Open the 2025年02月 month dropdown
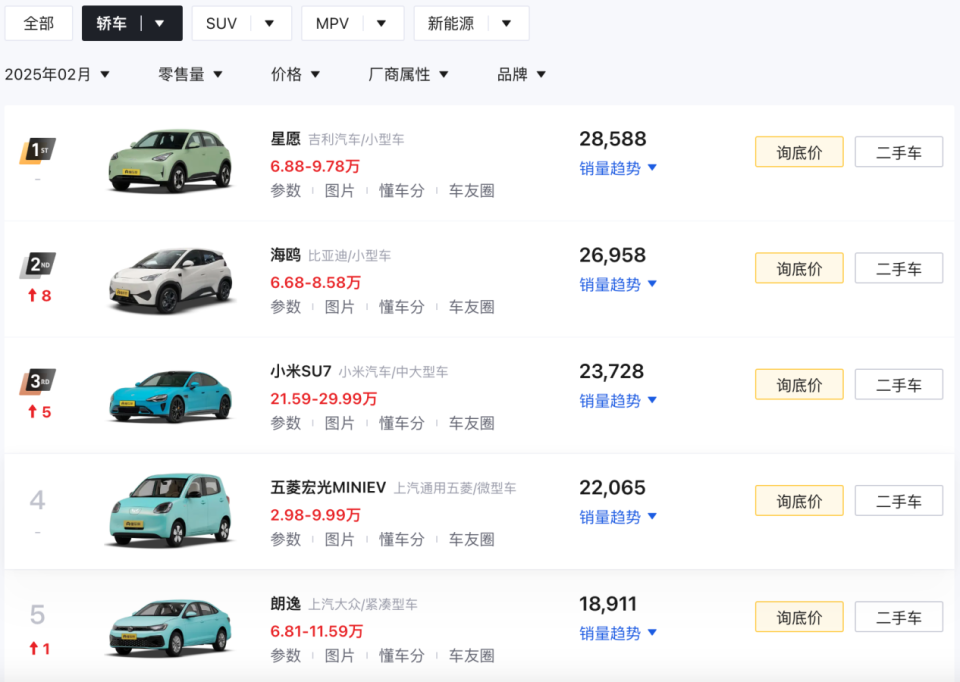 57,73
